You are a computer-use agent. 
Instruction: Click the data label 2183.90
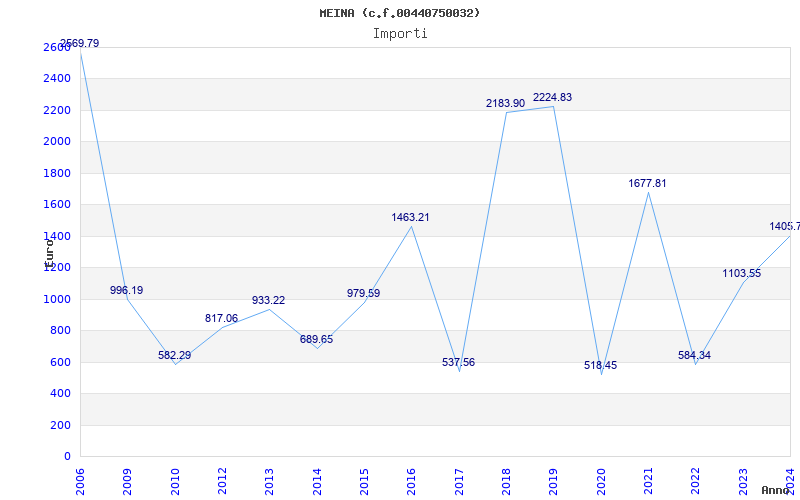[505, 104]
